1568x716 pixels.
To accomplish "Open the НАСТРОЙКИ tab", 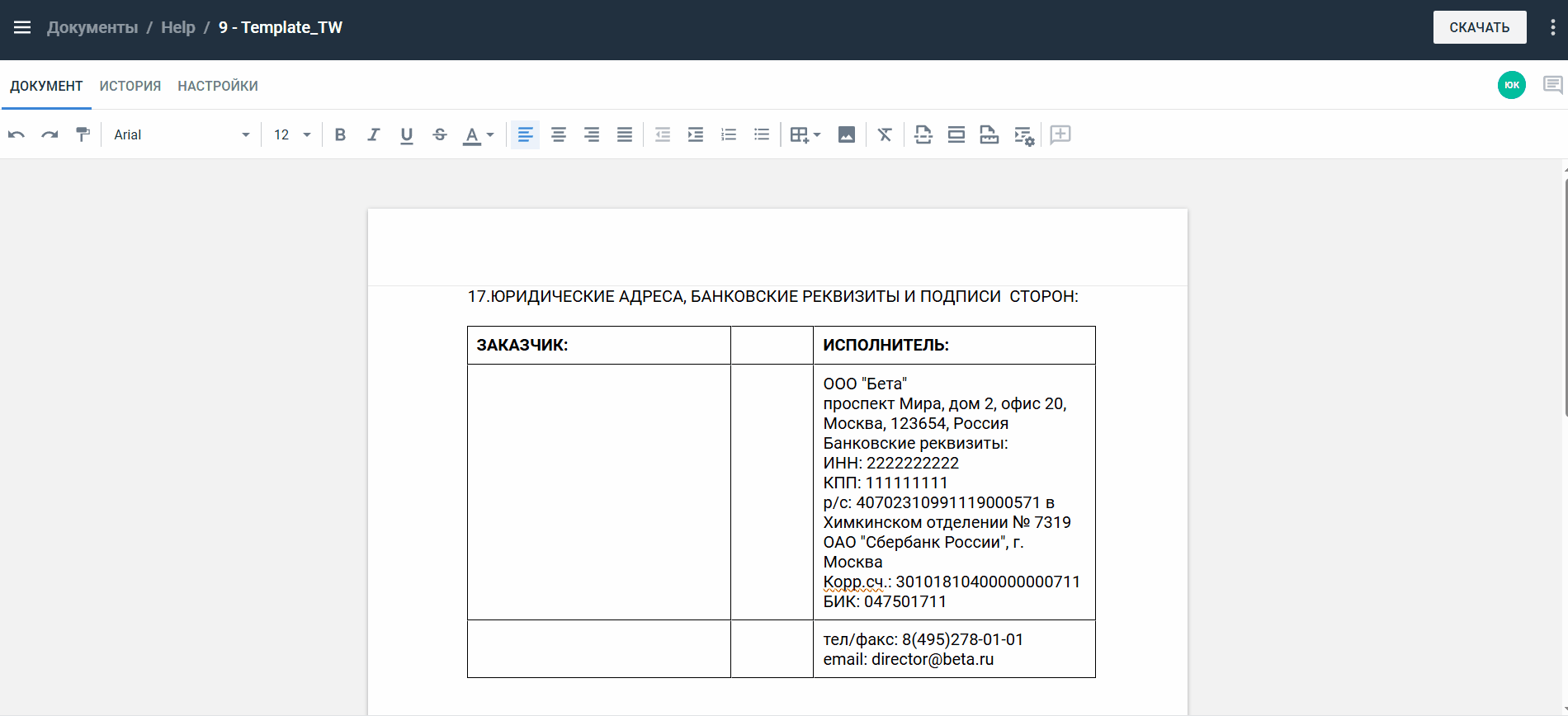I will pos(218,86).
